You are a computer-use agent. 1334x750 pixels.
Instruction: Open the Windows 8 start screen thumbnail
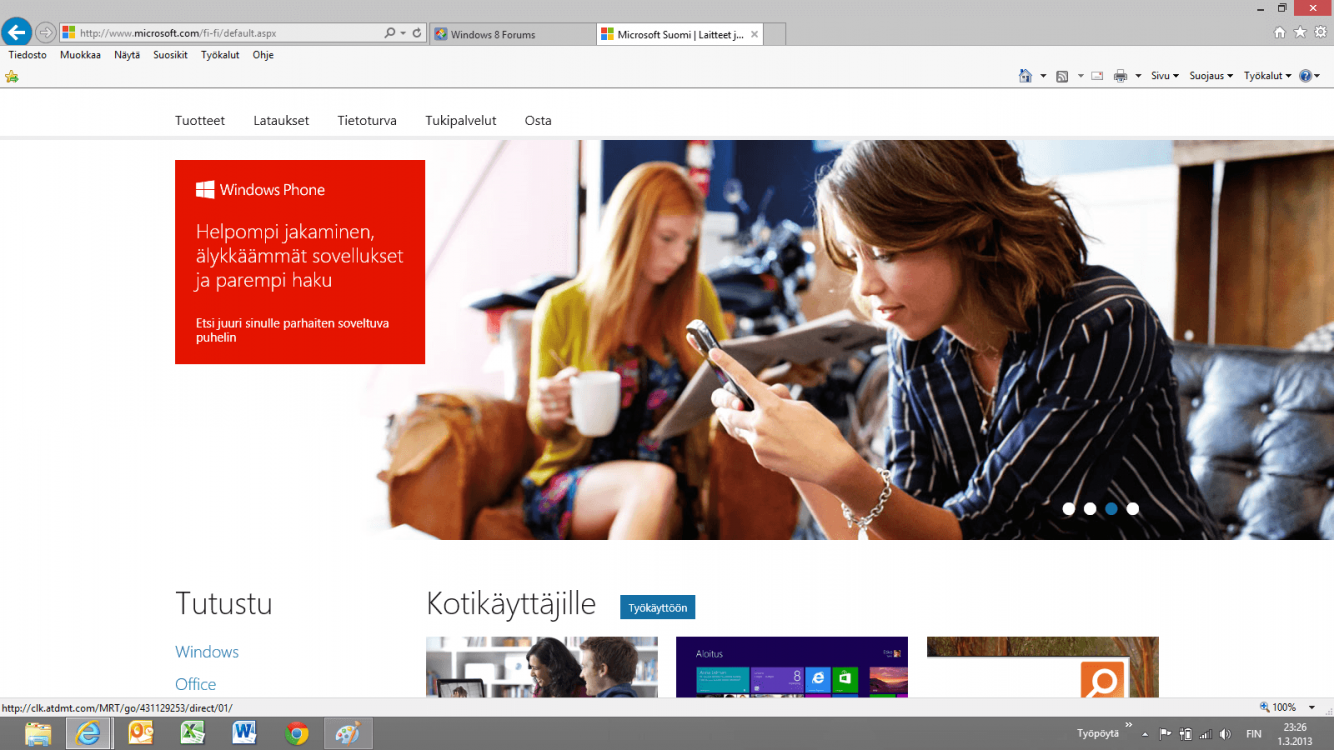click(792, 667)
